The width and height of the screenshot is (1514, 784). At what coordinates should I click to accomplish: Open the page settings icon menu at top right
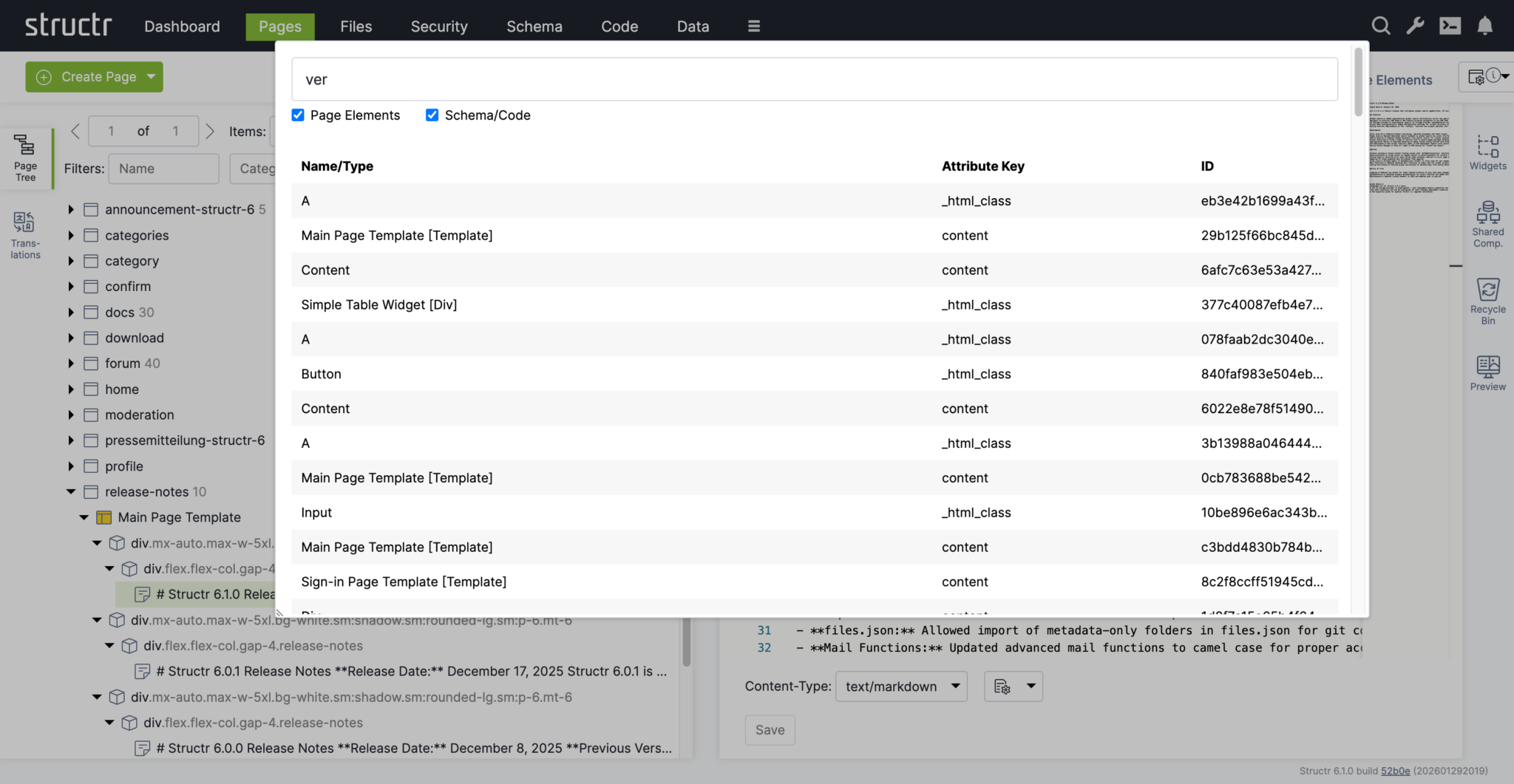pos(1487,77)
